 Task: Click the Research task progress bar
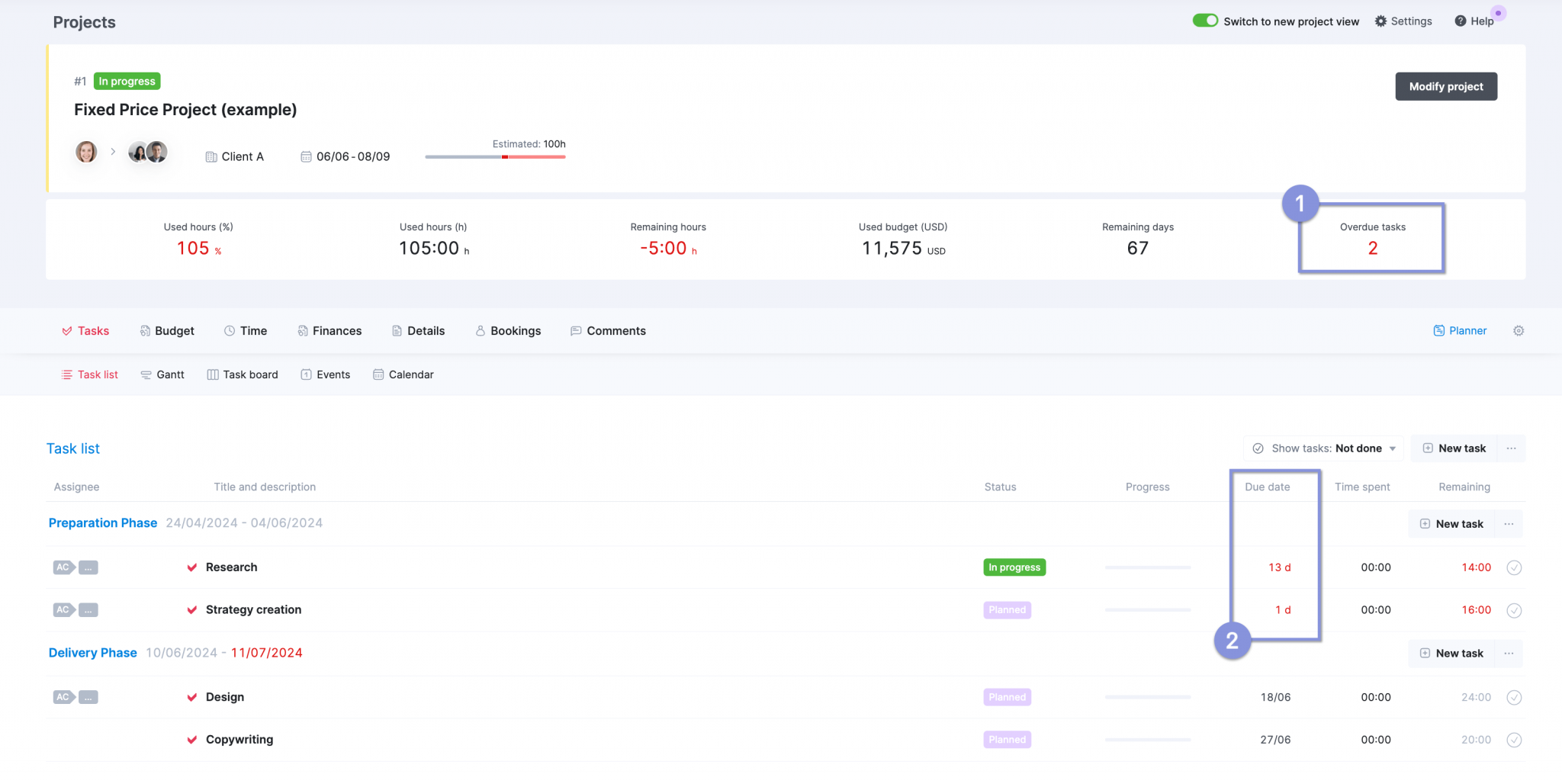[1148, 567]
